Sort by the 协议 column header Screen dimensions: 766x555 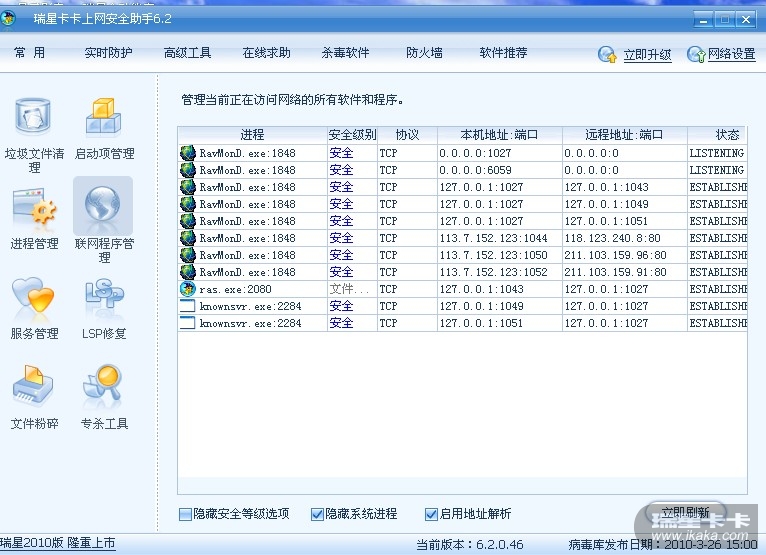[x=407, y=135]
